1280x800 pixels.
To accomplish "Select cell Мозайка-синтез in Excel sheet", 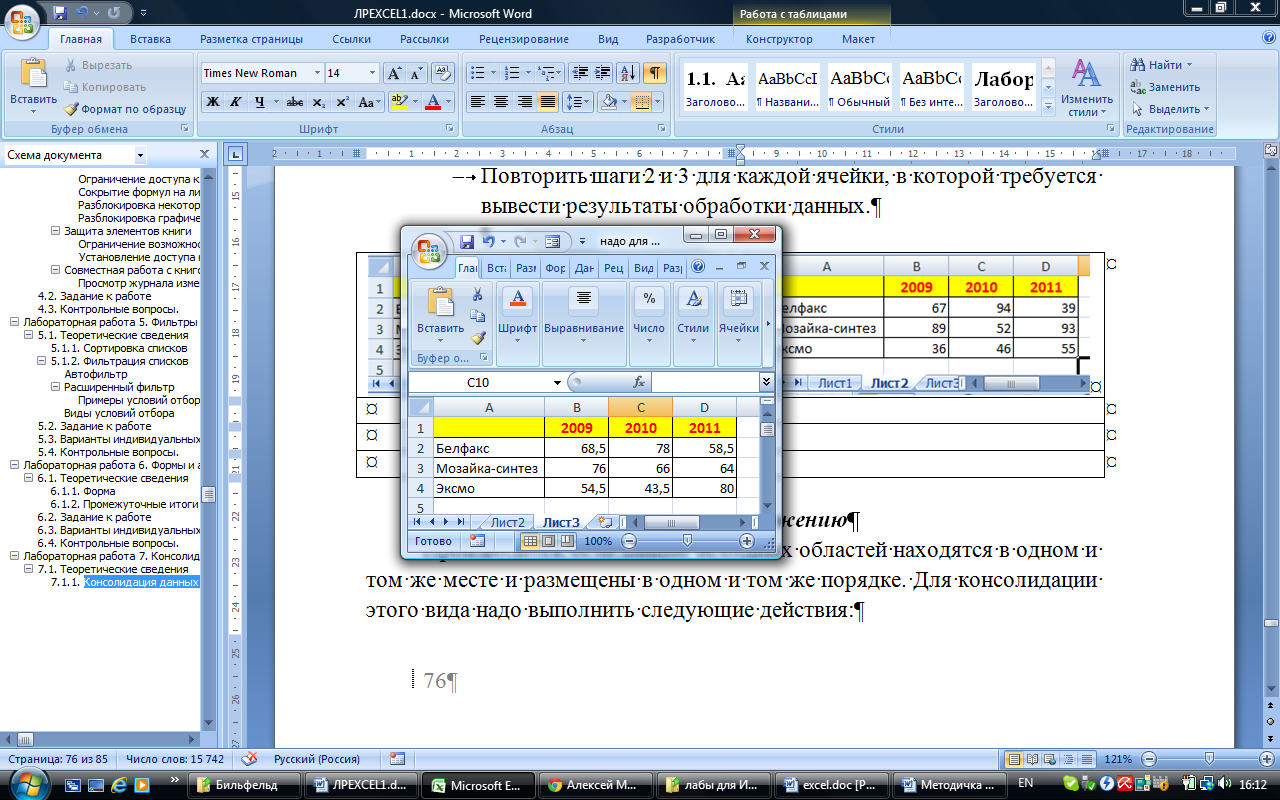I will (x=488, y=468).
